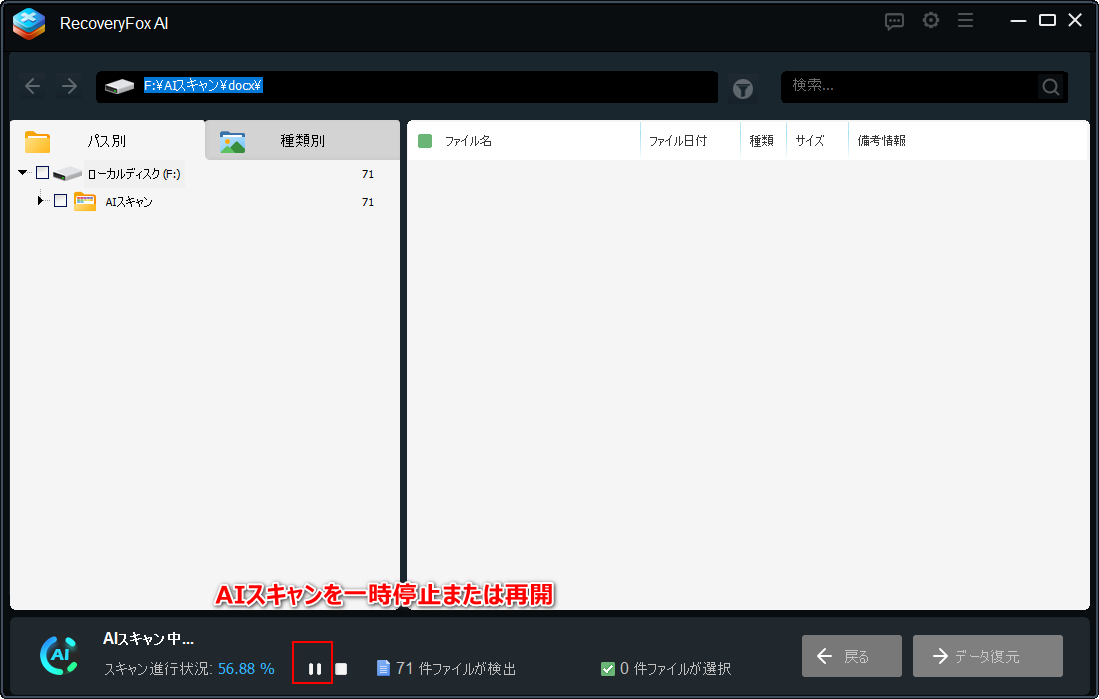Tick the AIスキャン folder checkbox
The height and width of the screenshot is (699, 1099).
(60, 201)
